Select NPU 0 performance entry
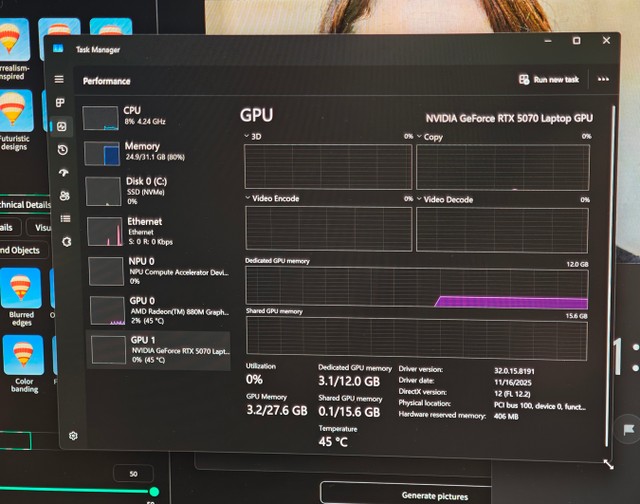640x504 pixels. coord(160,271)
